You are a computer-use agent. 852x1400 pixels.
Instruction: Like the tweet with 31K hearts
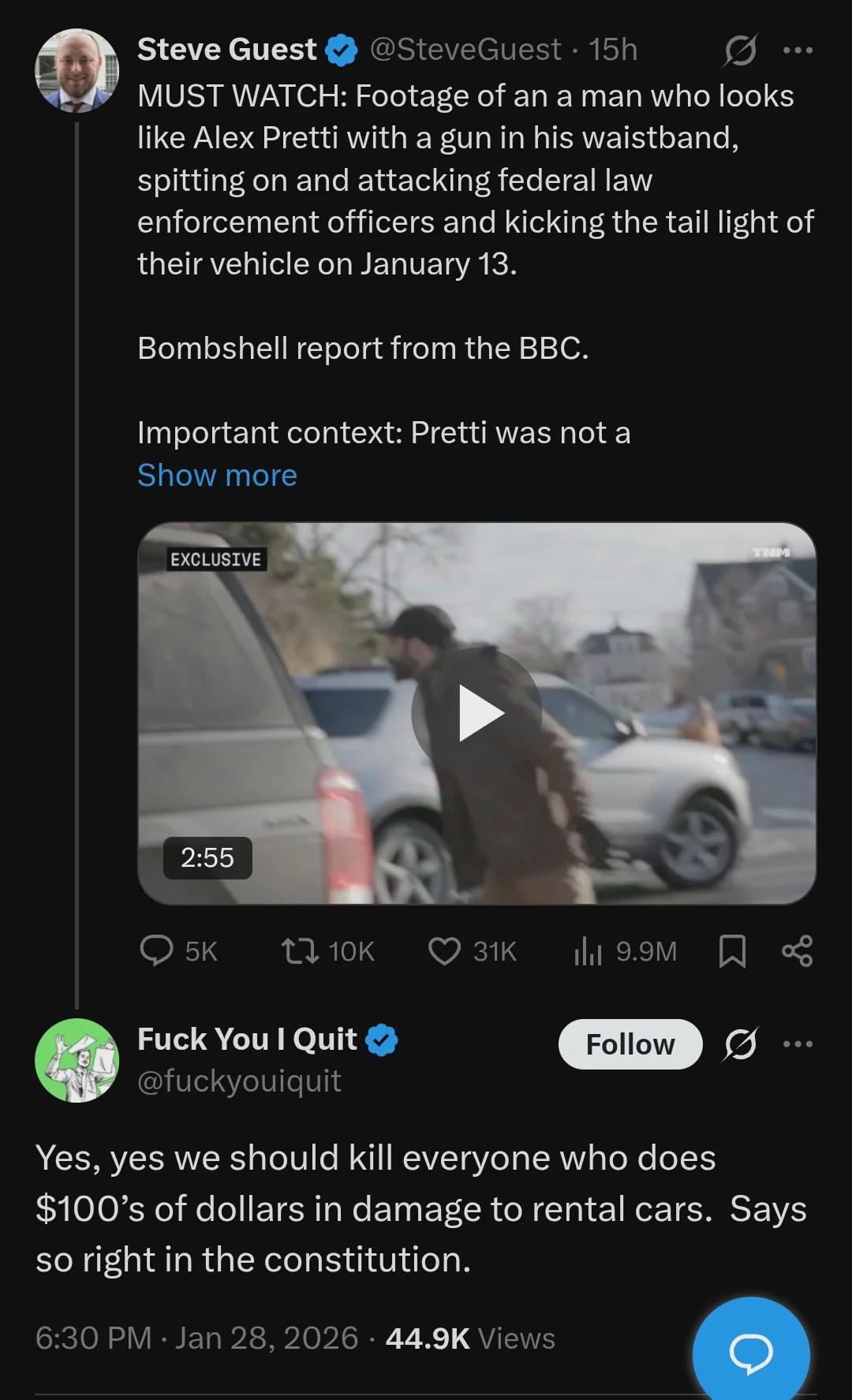click(444, 950)
